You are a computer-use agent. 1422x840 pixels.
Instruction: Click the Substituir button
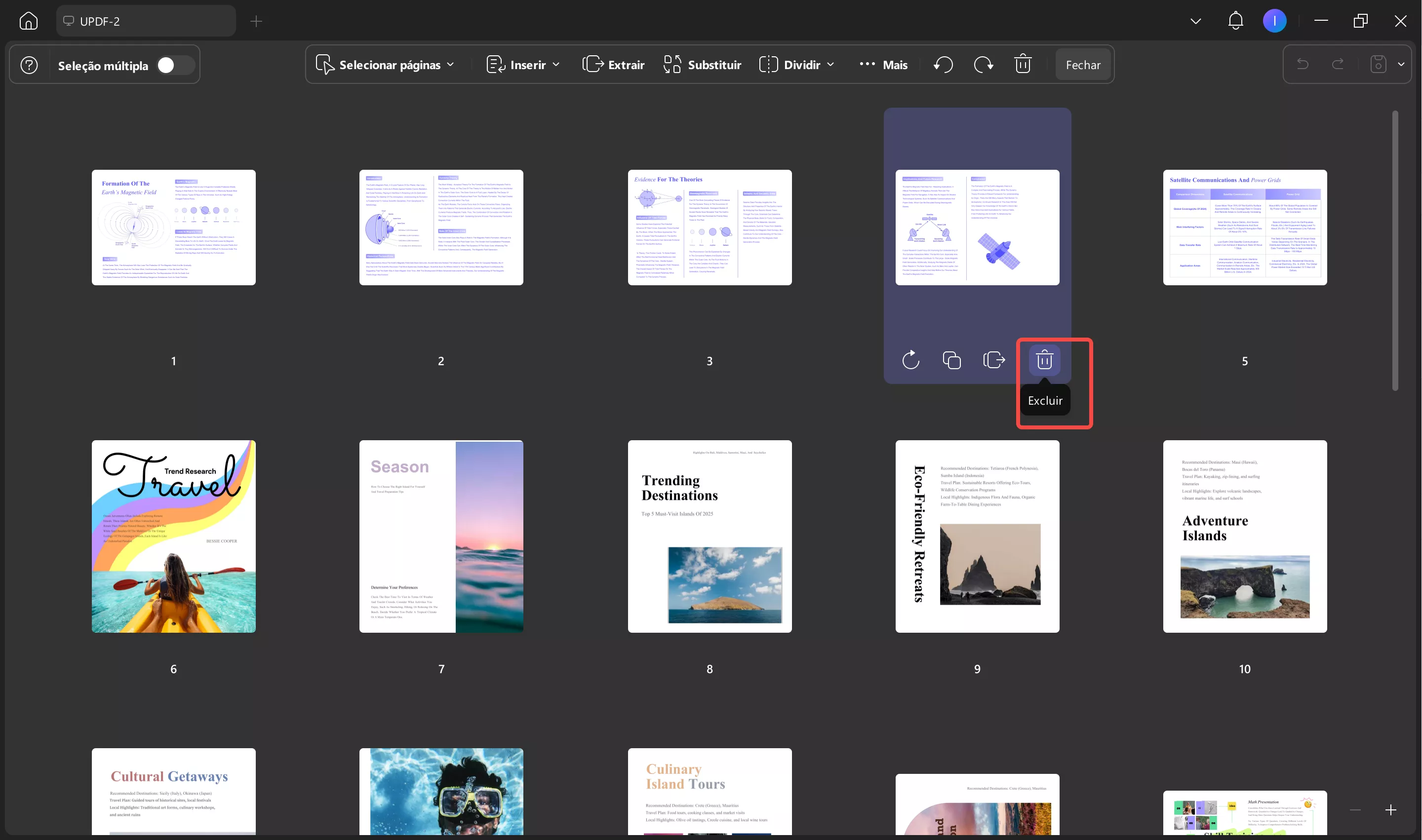click(702, 65)
